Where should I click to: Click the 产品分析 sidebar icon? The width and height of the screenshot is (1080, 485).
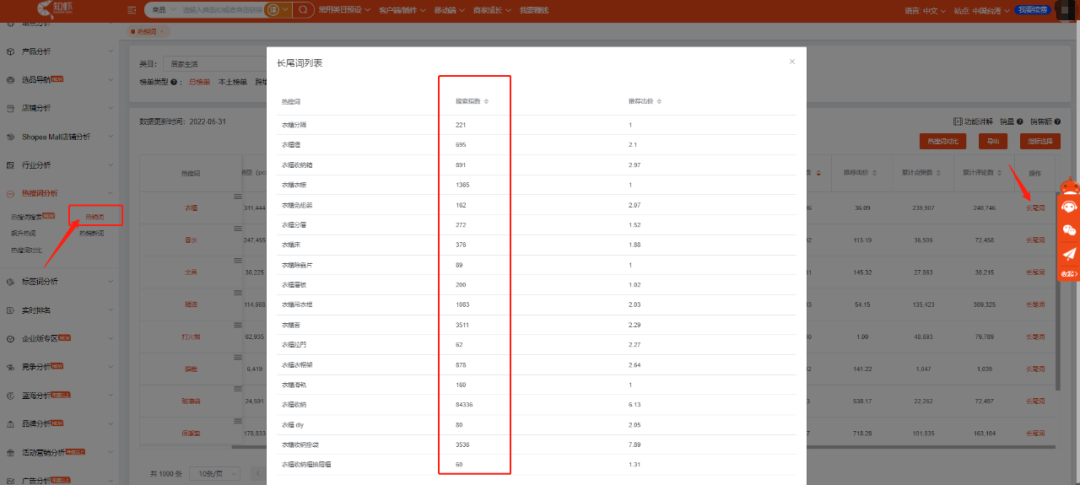coord(10,52)
